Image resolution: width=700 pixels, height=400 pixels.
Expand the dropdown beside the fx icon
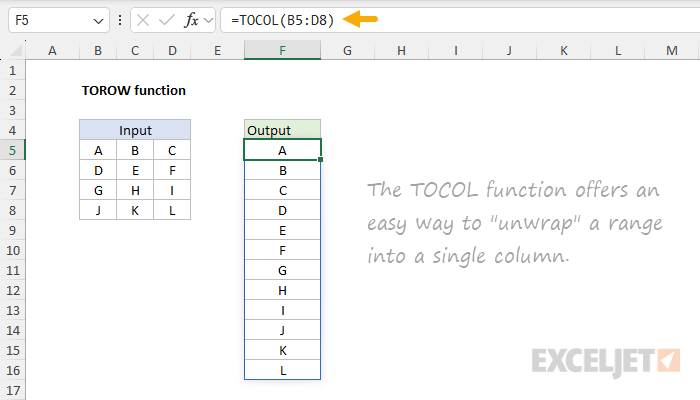(x=208, y=20)
